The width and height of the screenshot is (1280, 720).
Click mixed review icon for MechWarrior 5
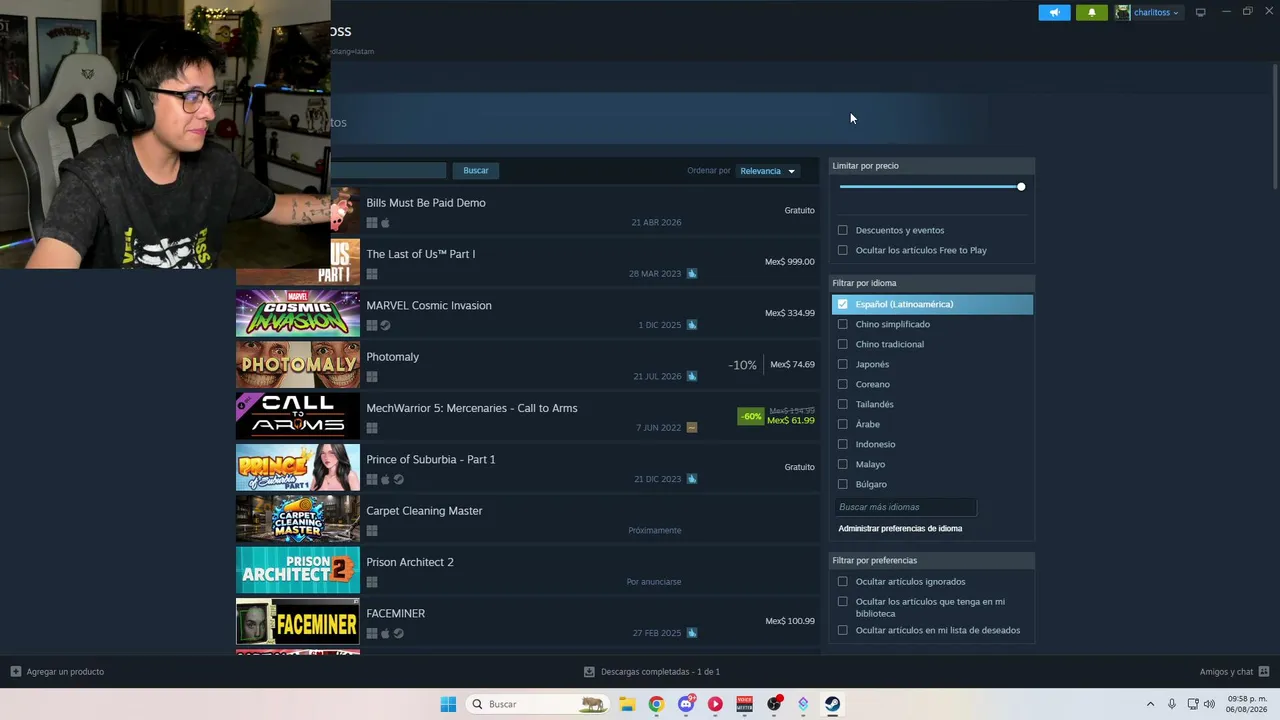[692, 427]
